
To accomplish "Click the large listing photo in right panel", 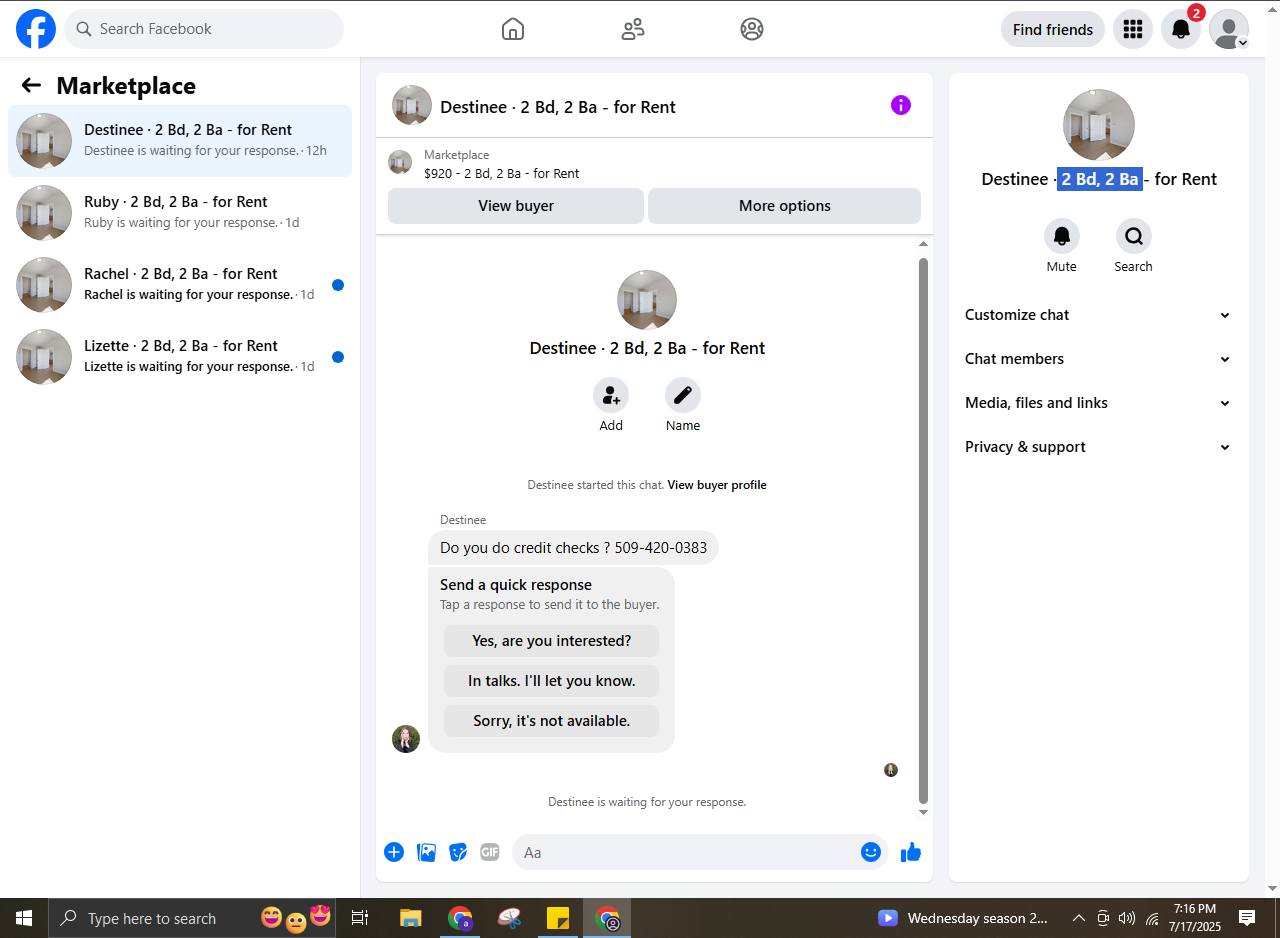I will [x=1099, y=125].
